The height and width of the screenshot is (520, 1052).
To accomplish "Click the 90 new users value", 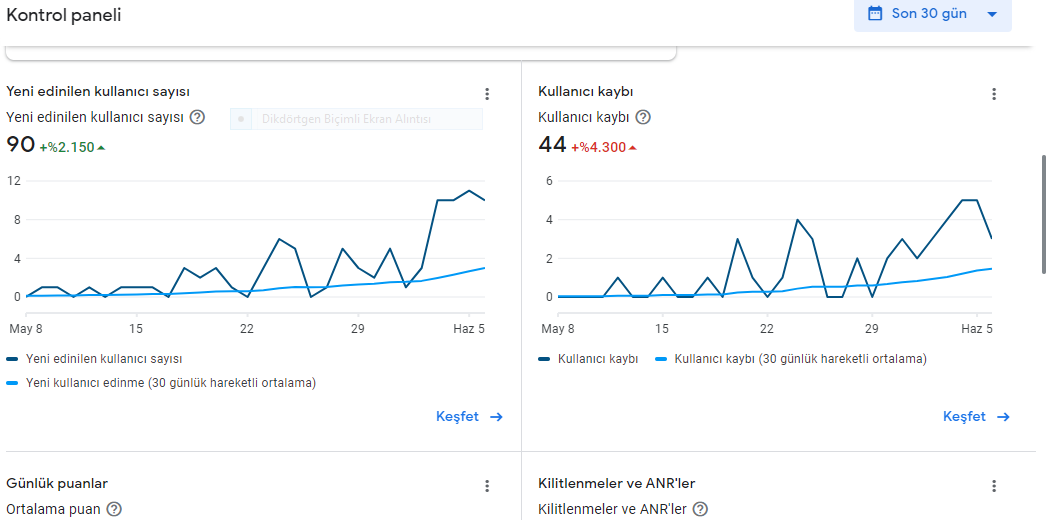I will (x=20, y=144).
